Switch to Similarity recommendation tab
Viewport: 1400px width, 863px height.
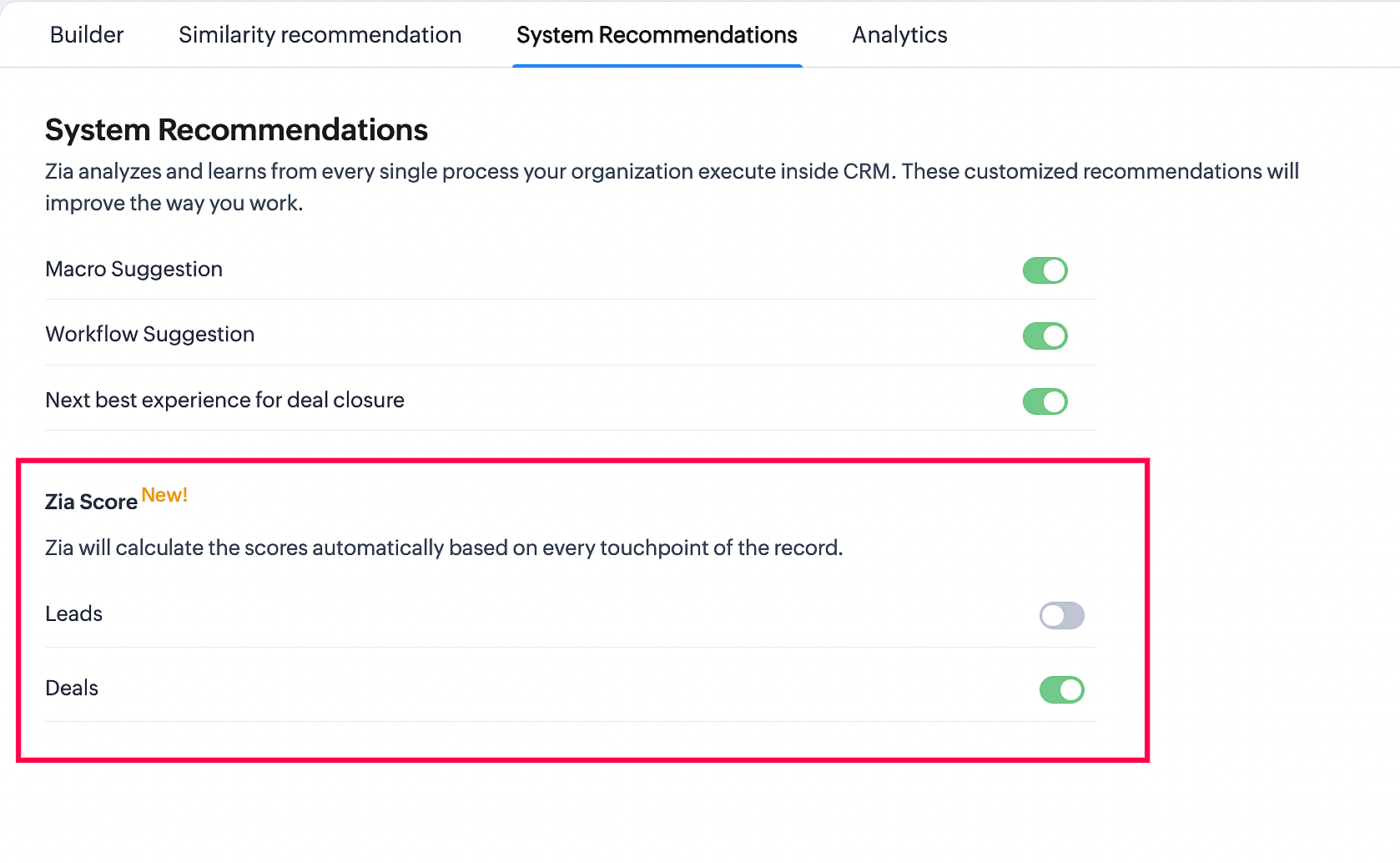(x=320, y=35)
